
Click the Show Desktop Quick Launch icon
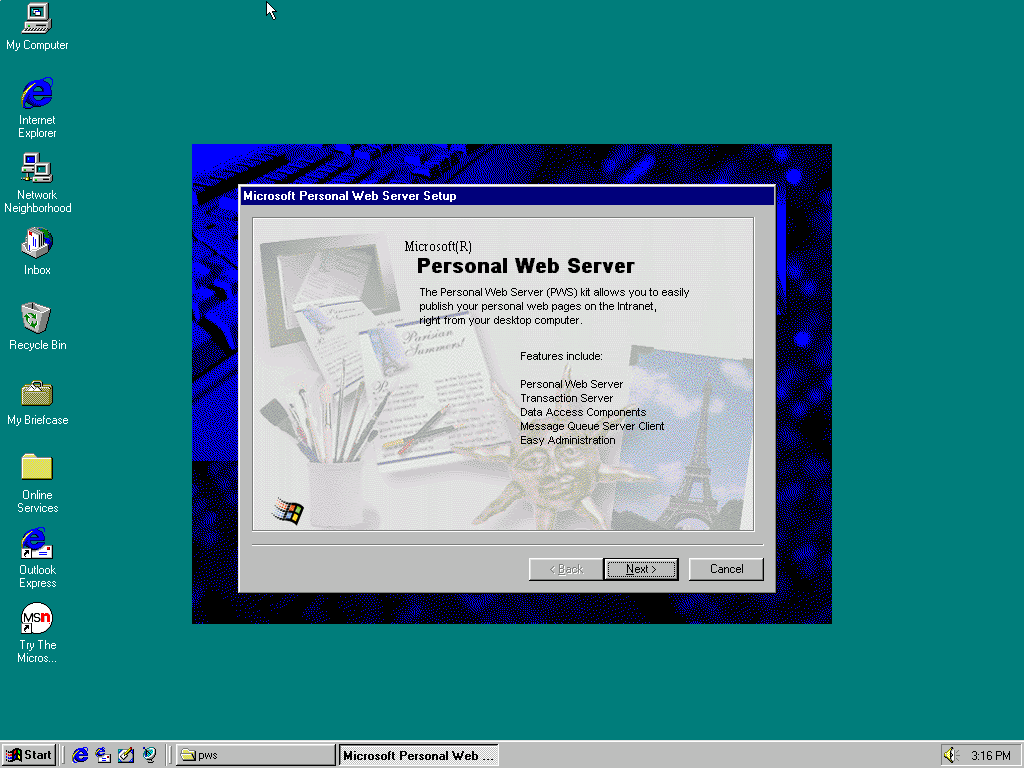126,755
